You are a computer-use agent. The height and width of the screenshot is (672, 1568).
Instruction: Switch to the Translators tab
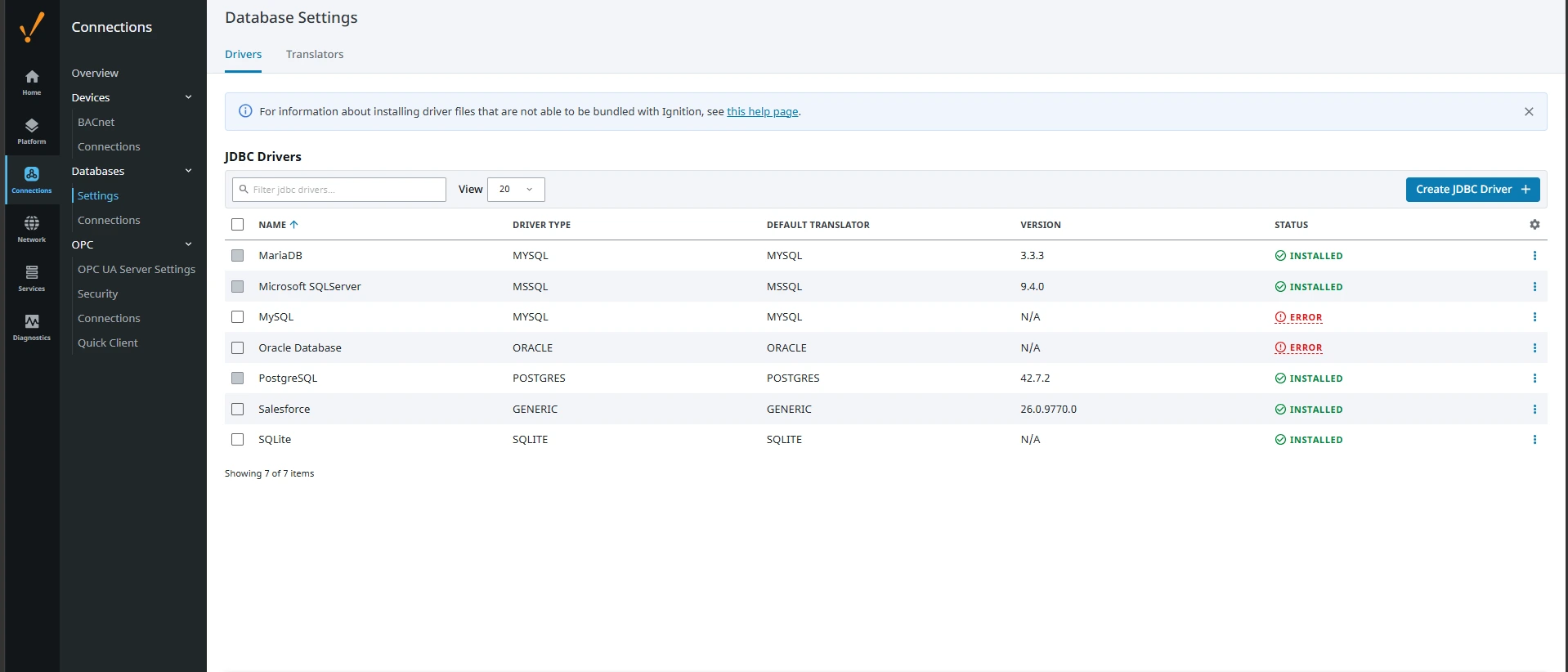coord(315,55)
